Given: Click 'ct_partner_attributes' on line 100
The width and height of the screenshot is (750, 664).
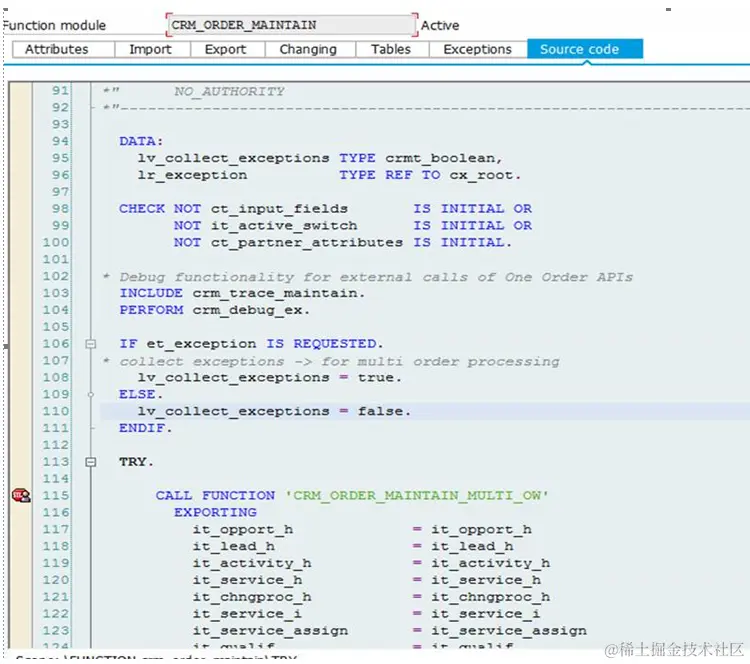Looking at the screenshot, I should click(307, 243).
